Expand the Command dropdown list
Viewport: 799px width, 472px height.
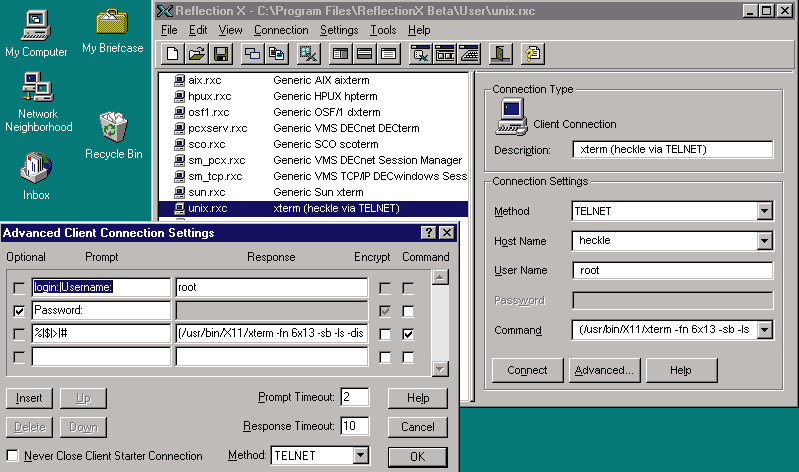[765, 329]
